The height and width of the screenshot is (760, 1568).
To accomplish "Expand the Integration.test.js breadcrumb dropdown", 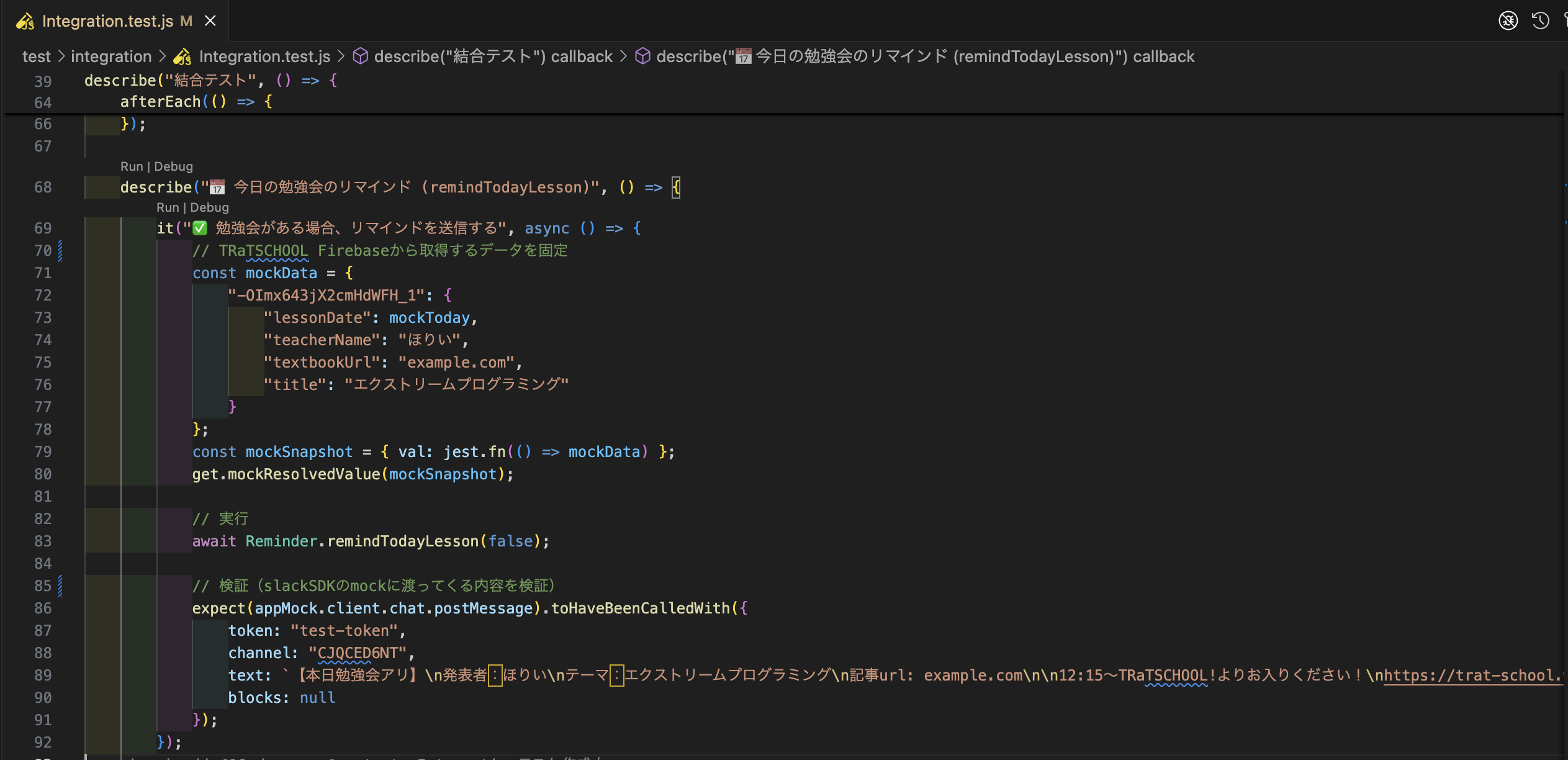I will (264, 57).
